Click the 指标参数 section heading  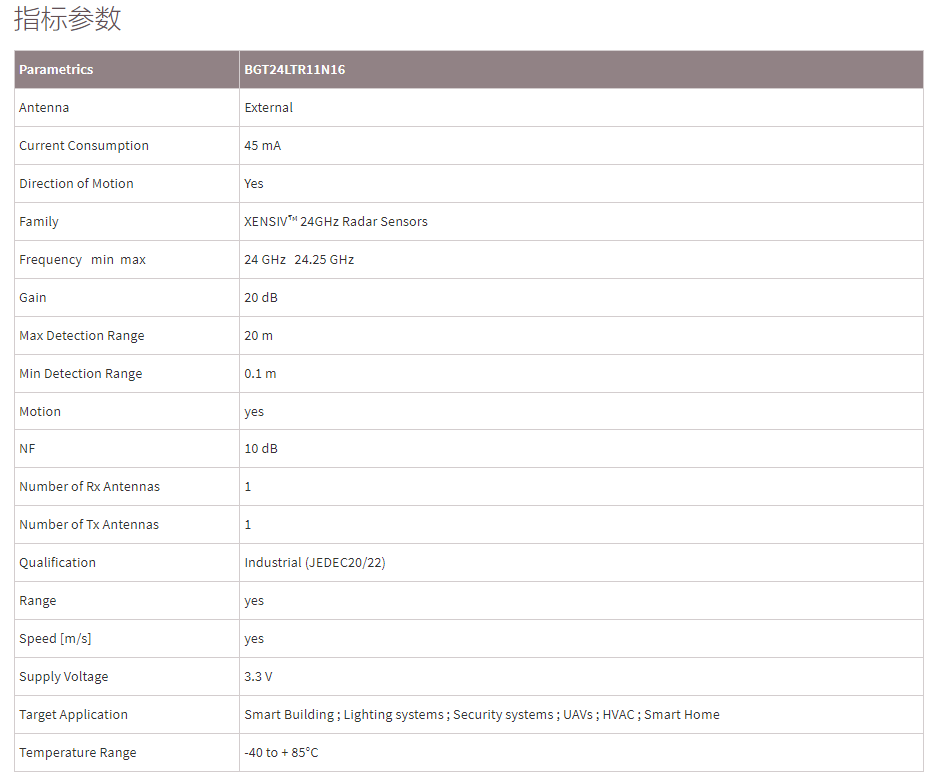click(x=68, y=20)
